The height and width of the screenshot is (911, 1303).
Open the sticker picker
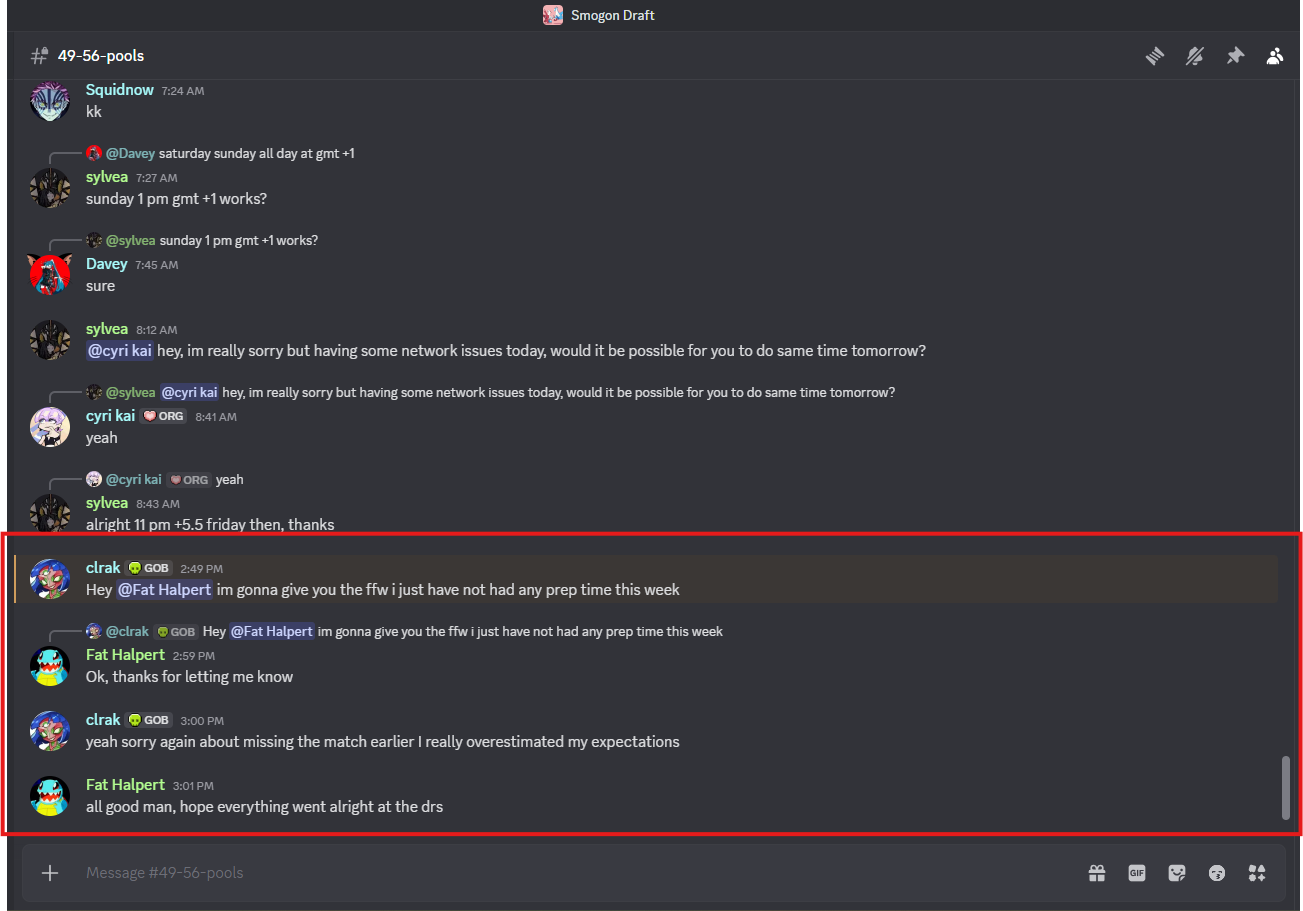pyautogui.click(x=1177, y=873)
